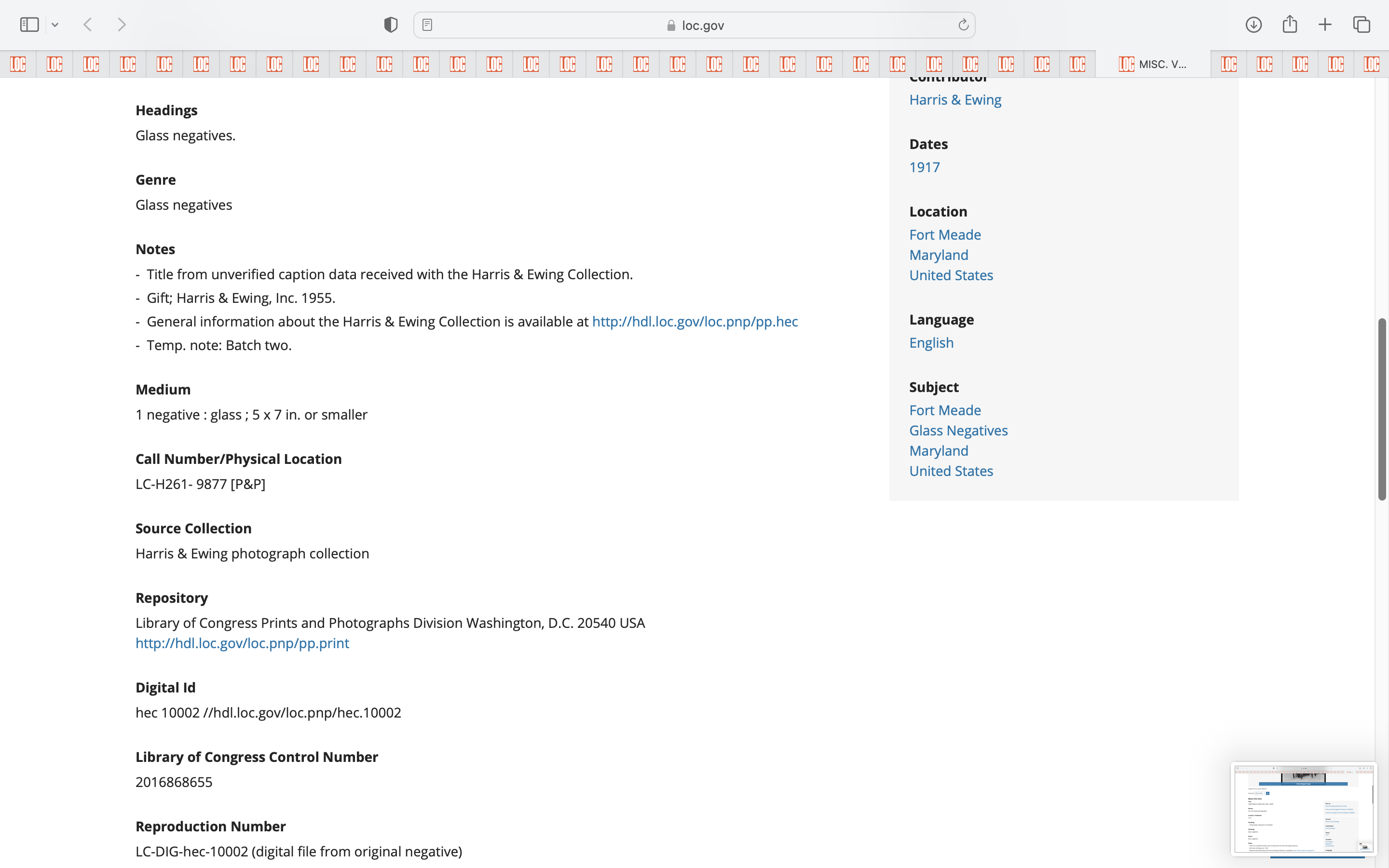This screenshot has height=868, width=1389.
Task: Open the Glass Negatives subject link
Action: [958, 431]
